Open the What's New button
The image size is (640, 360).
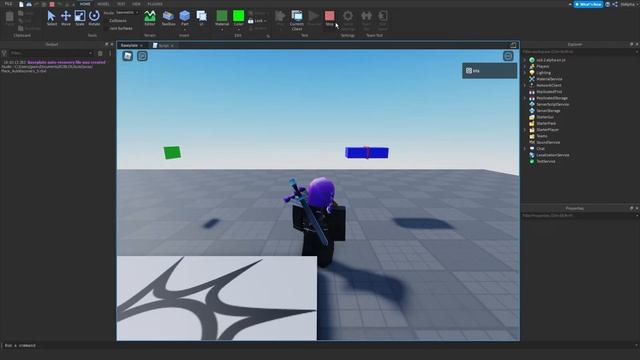pyautogui.click(x=588, y=4)
